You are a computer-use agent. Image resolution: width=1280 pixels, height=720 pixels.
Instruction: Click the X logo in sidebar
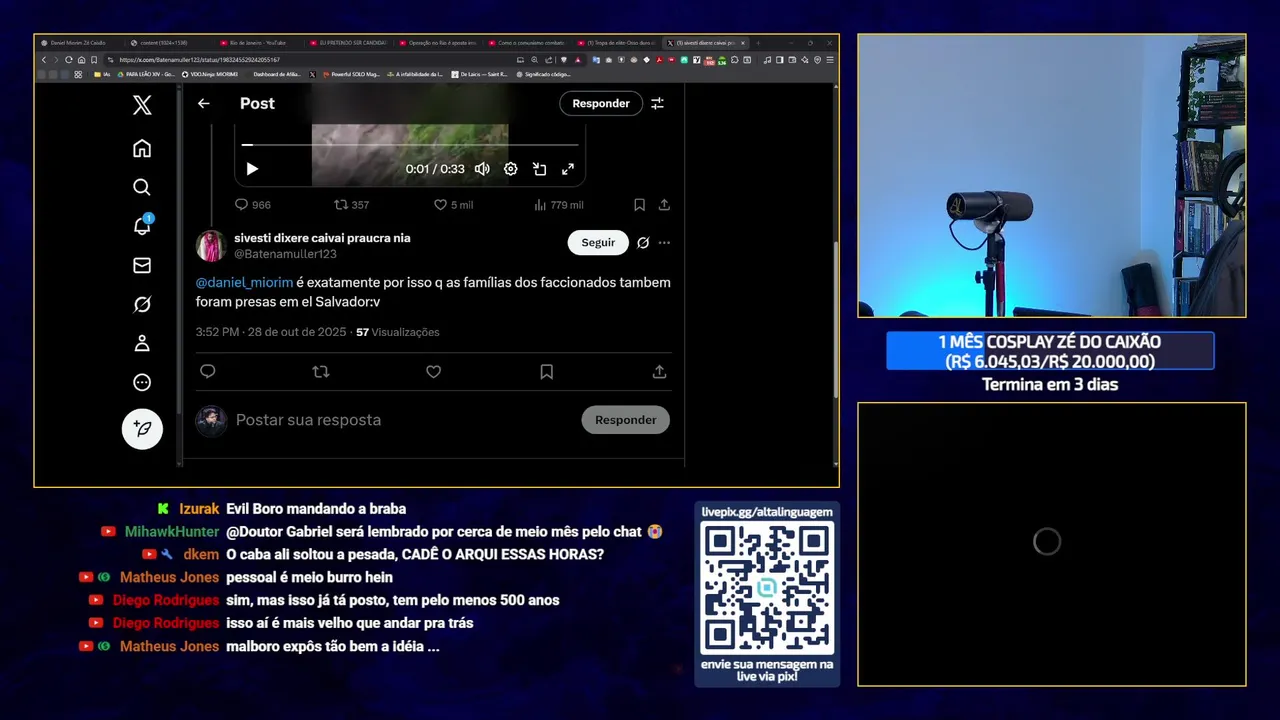[x=142, y=105]
